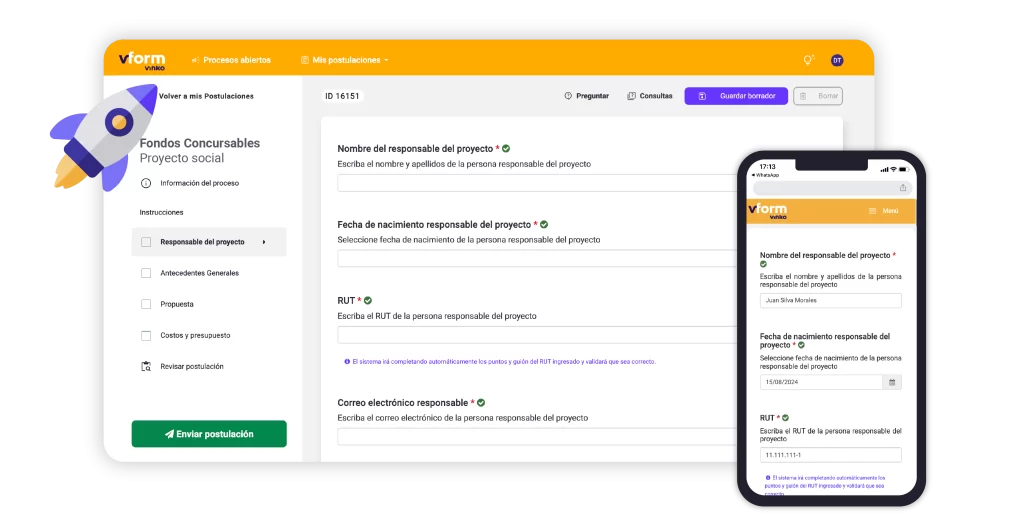
Task: Toggle Costos y presupuesto checkbox
Action: 146,336
